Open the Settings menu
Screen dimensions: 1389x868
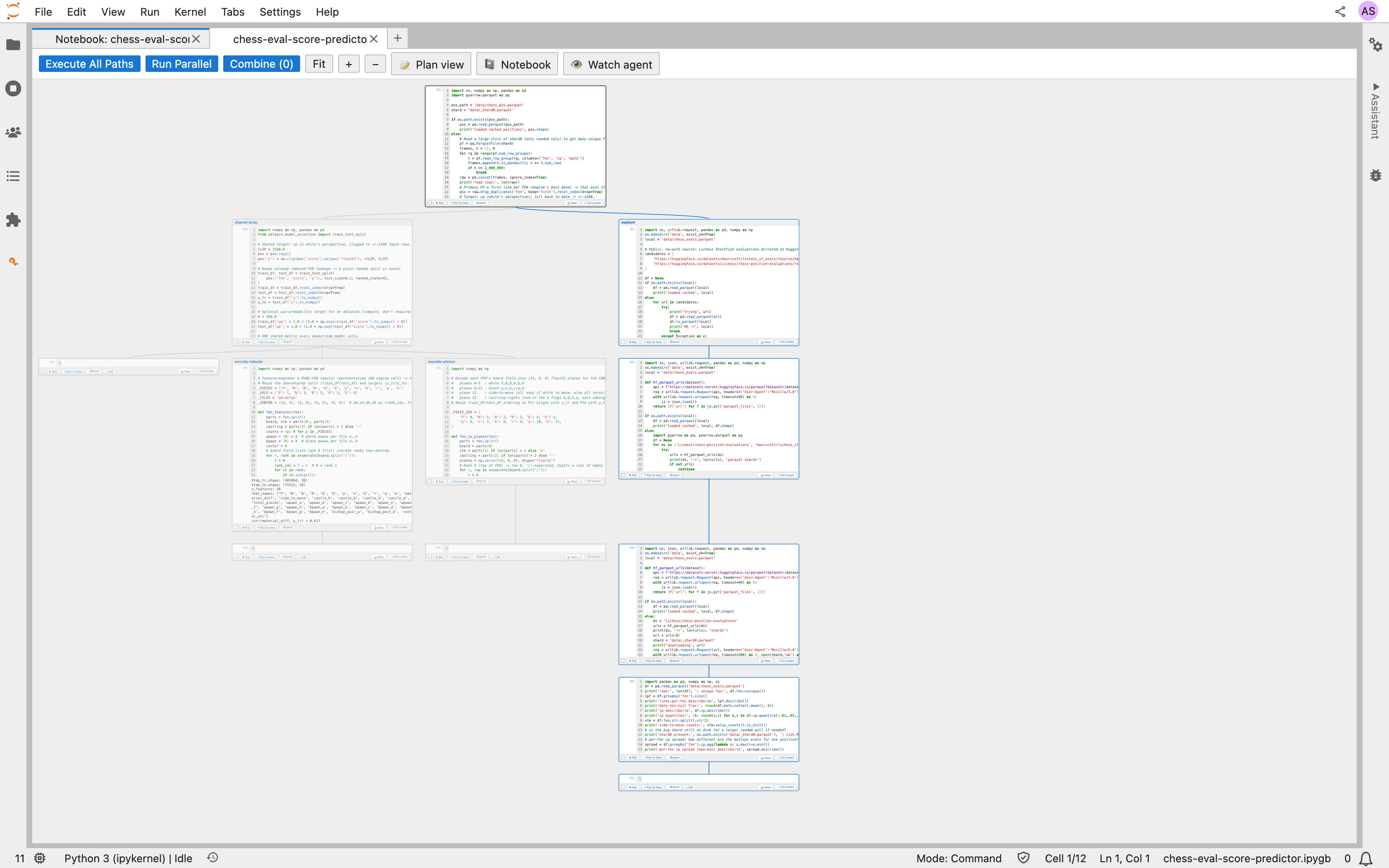tap(280, 12)
